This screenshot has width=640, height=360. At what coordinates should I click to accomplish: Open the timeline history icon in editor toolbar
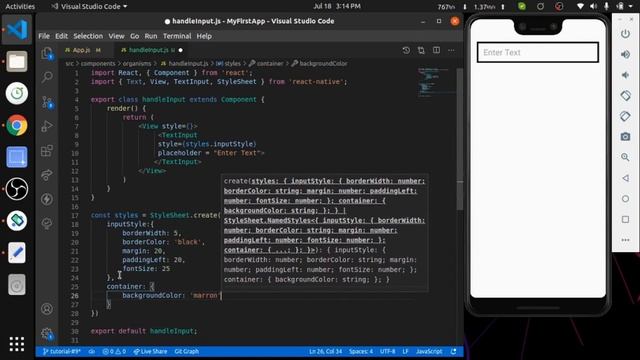point(406,50)
